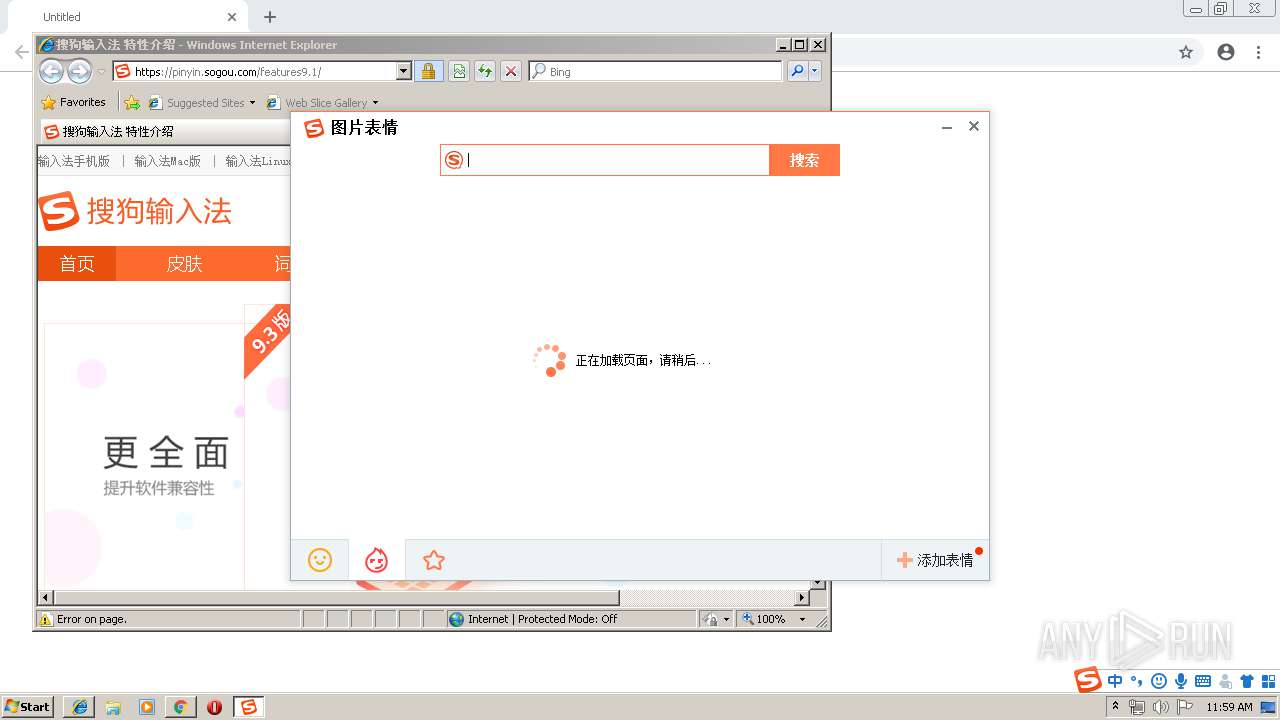1280x720 pixels.
Task: Open the IE search provider dropdown
Action: point(815,71)
